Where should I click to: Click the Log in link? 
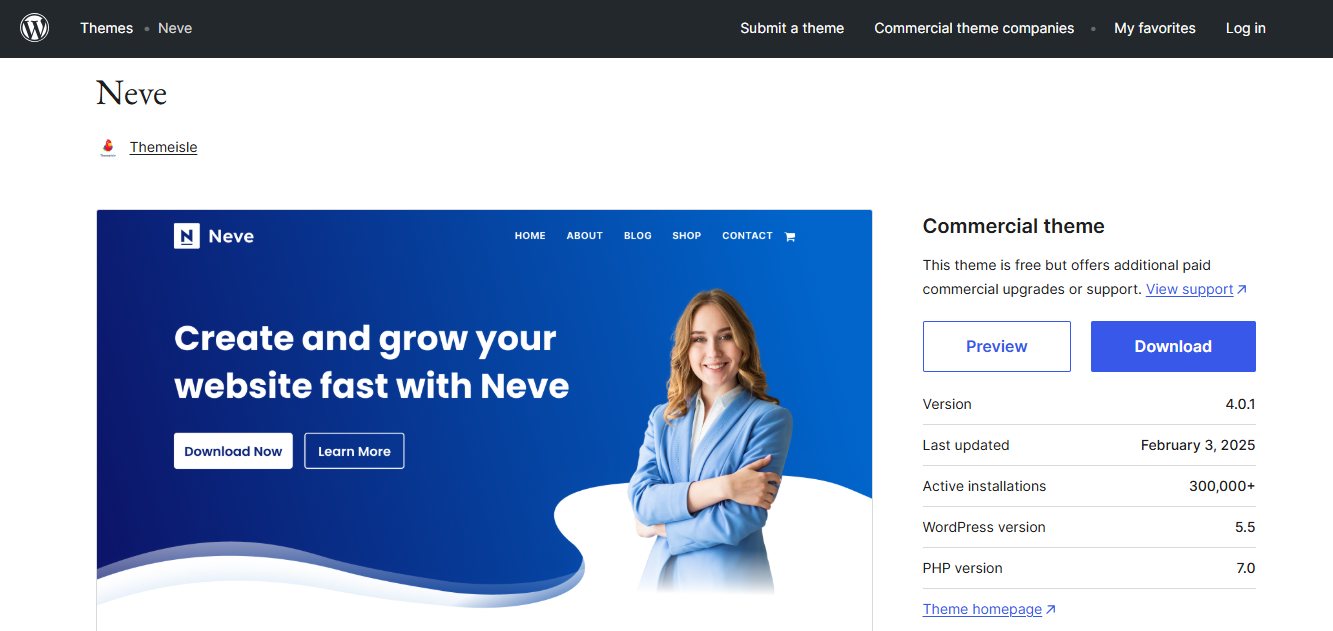(1246, 28)
